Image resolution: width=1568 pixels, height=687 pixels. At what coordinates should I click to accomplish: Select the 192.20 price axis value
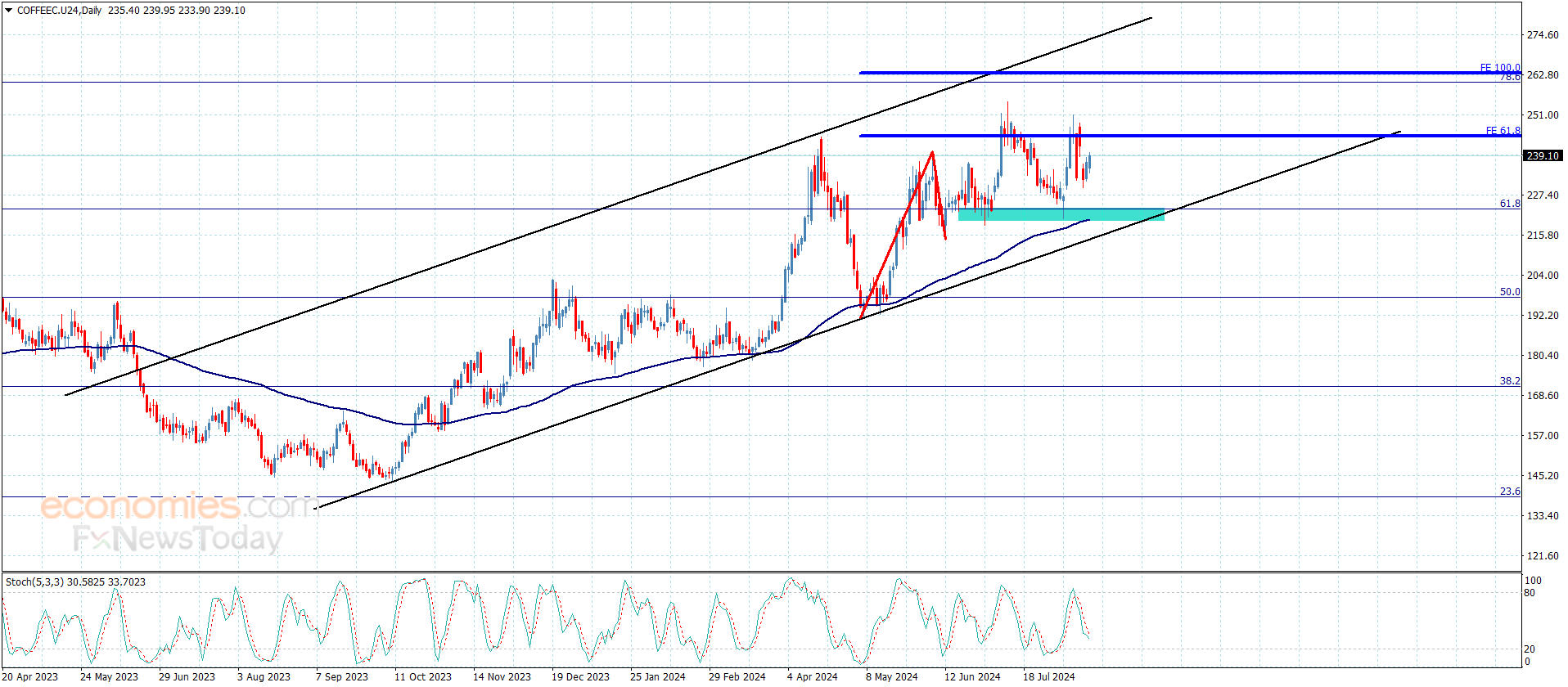point(1543,316)
